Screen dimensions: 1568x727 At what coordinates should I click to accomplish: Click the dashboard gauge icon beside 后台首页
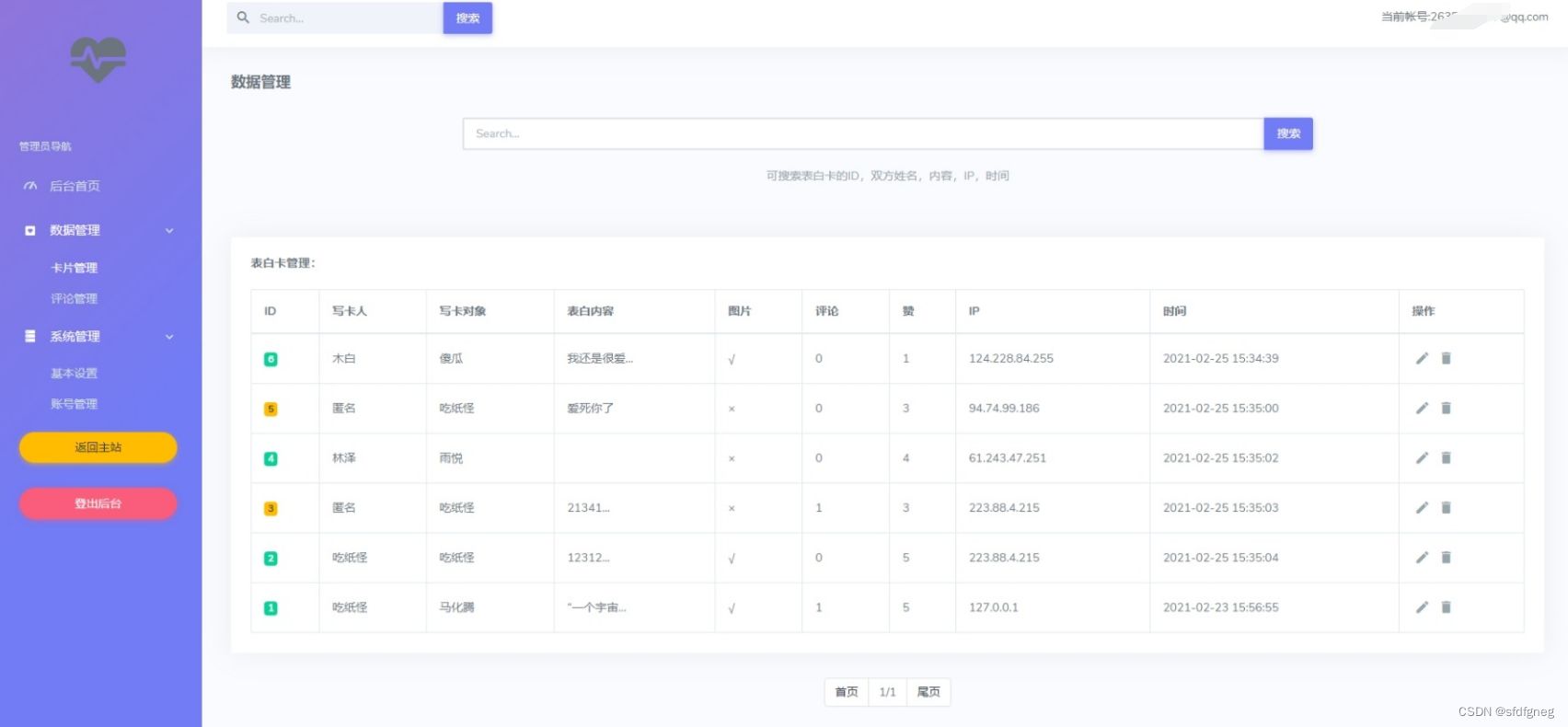click(30, 186)
